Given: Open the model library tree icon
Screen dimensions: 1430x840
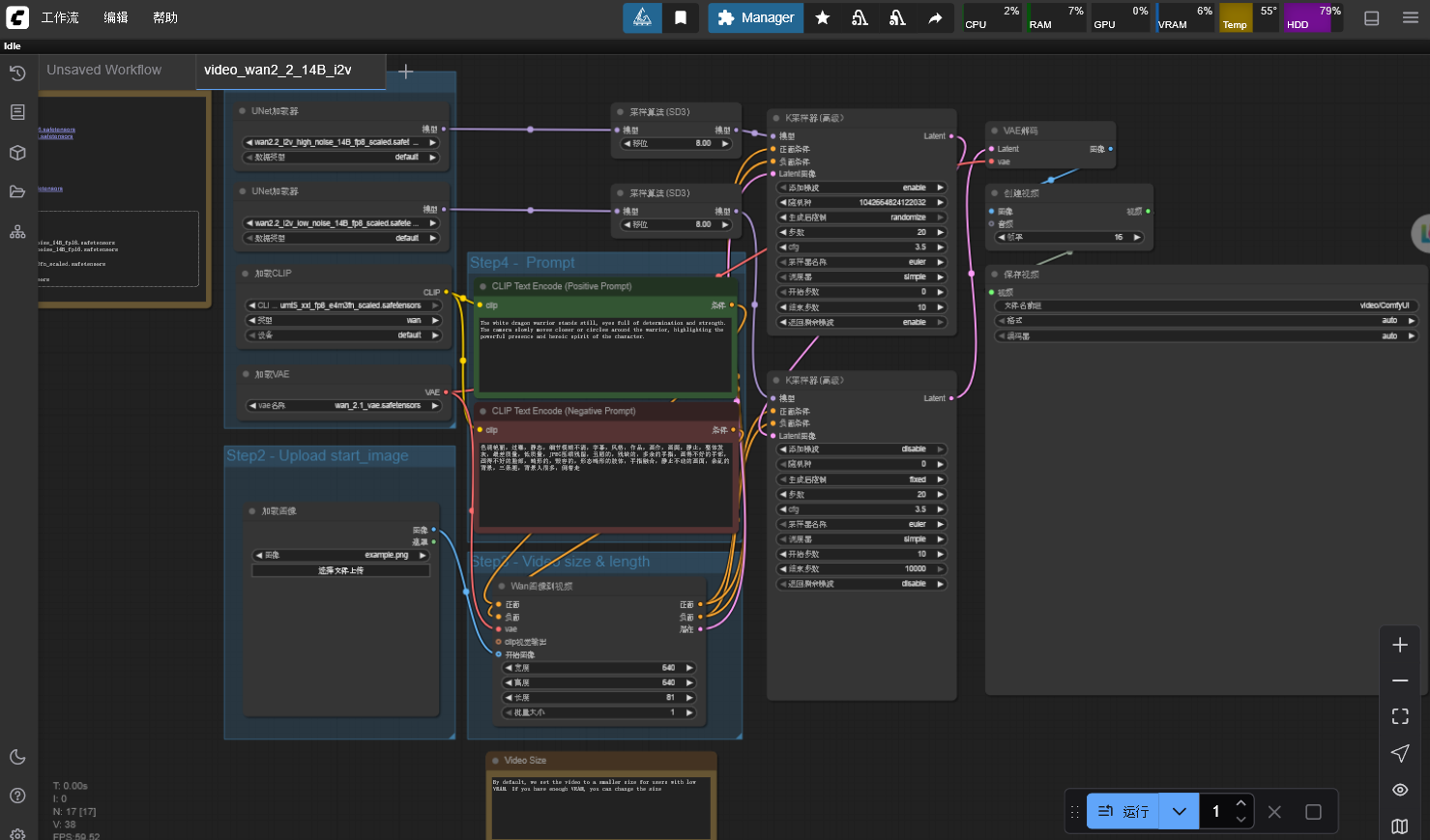Looking at the screenshot, I should [17, 232].
